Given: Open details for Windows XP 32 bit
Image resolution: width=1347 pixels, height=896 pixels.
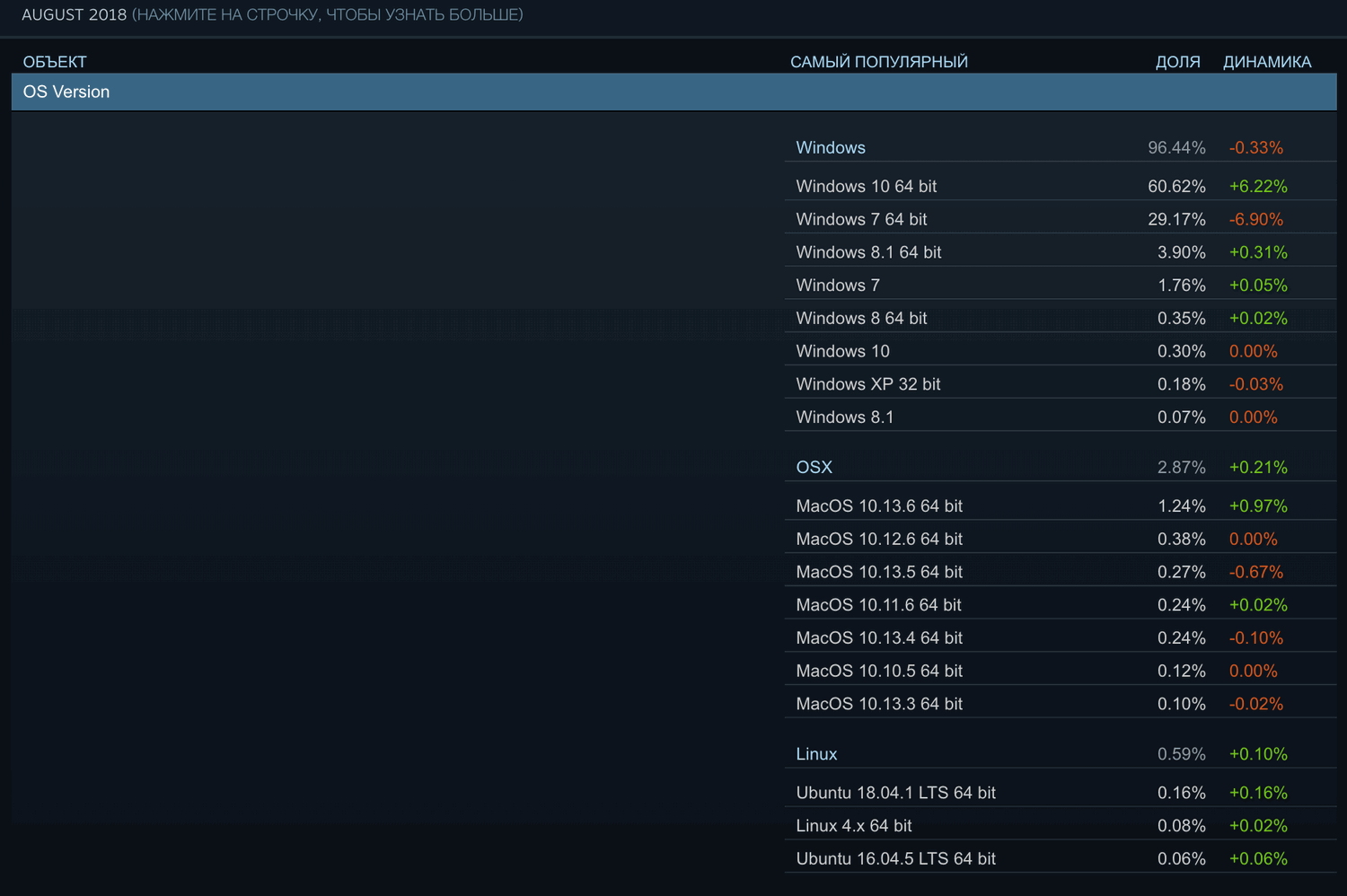Looking at the screenshot, I should click(867, 383).
